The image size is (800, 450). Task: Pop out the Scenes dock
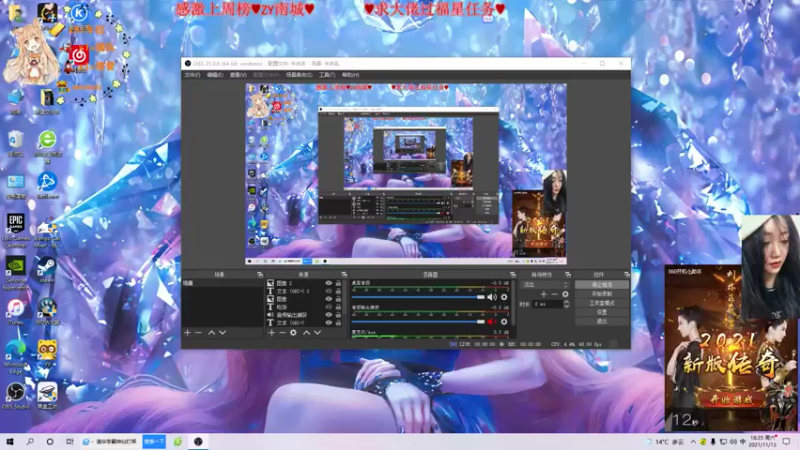pyautogui.click(x=260, y=274)
